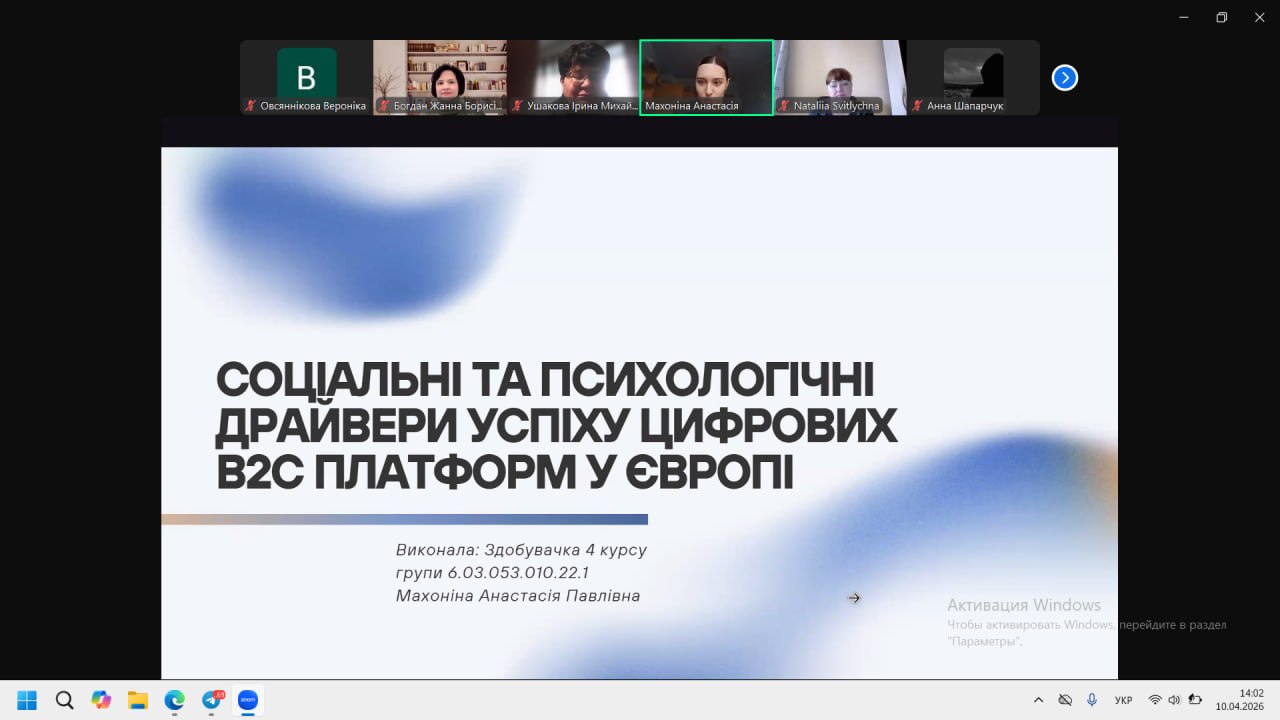Click the muted mic icon beside Ушакова Ірина
Image resolution: width=1280 pixels, height=720 pixels.
518,106
